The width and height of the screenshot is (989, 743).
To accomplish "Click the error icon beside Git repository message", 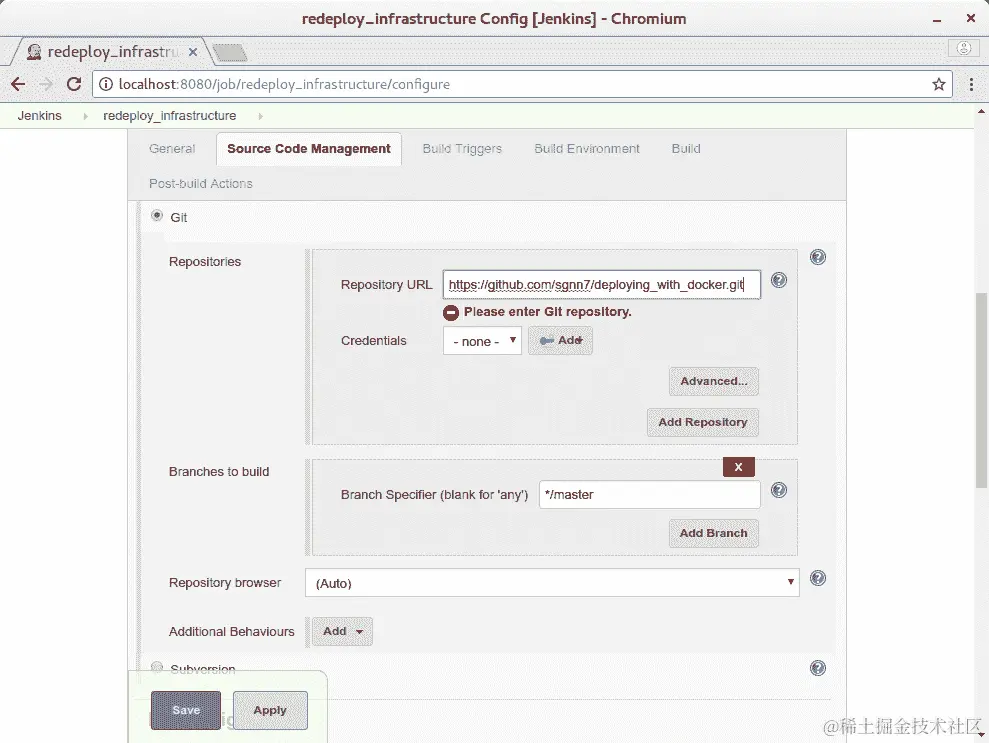I will coord(450,312).
